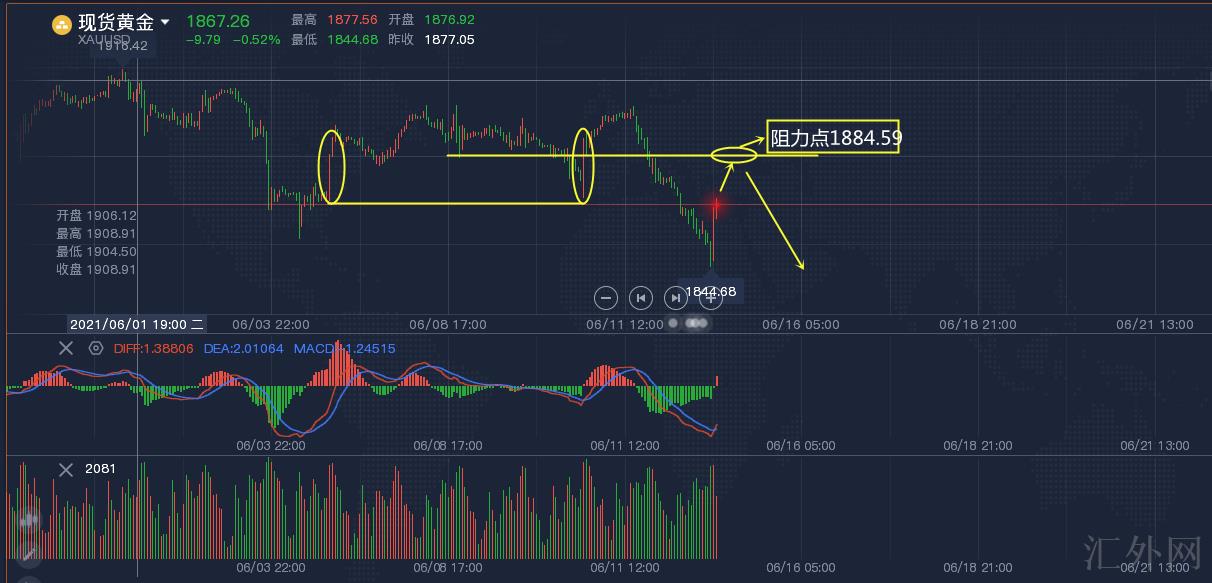Click the price change −9.79
This screenshot has height=583, width=1212.
pos(203,40)
